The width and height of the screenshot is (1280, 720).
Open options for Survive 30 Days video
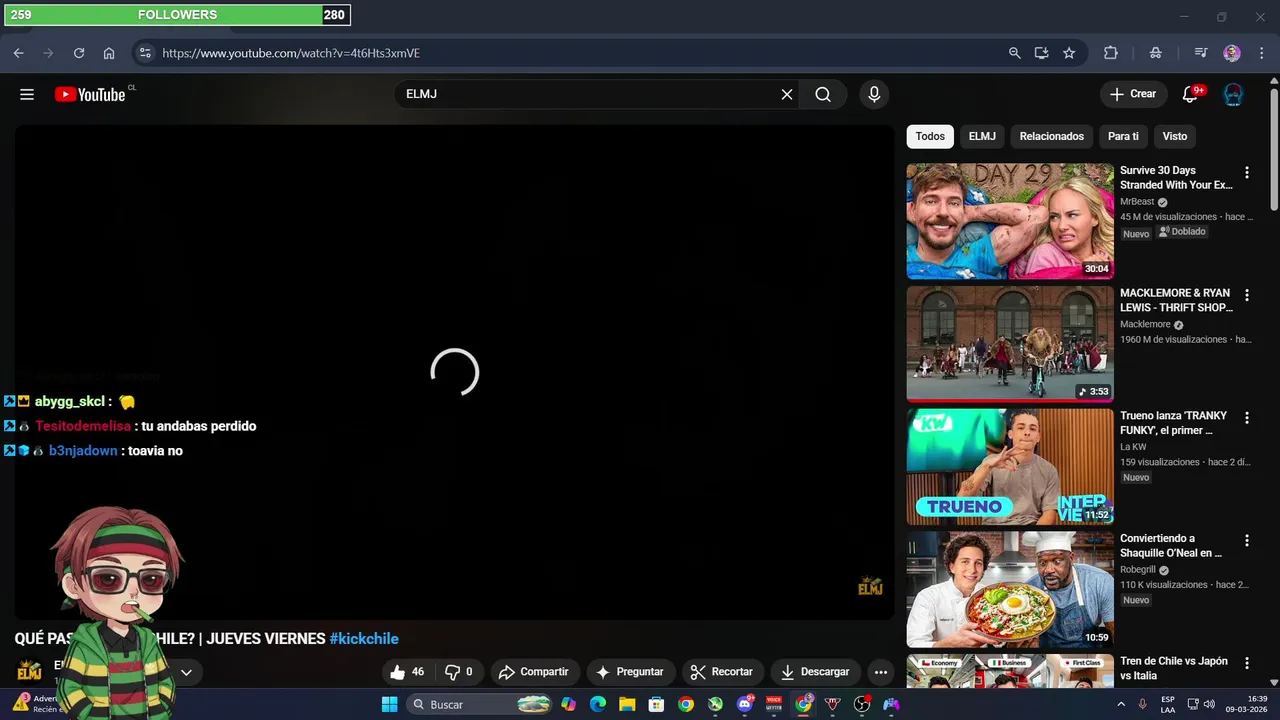(1246, 173)
